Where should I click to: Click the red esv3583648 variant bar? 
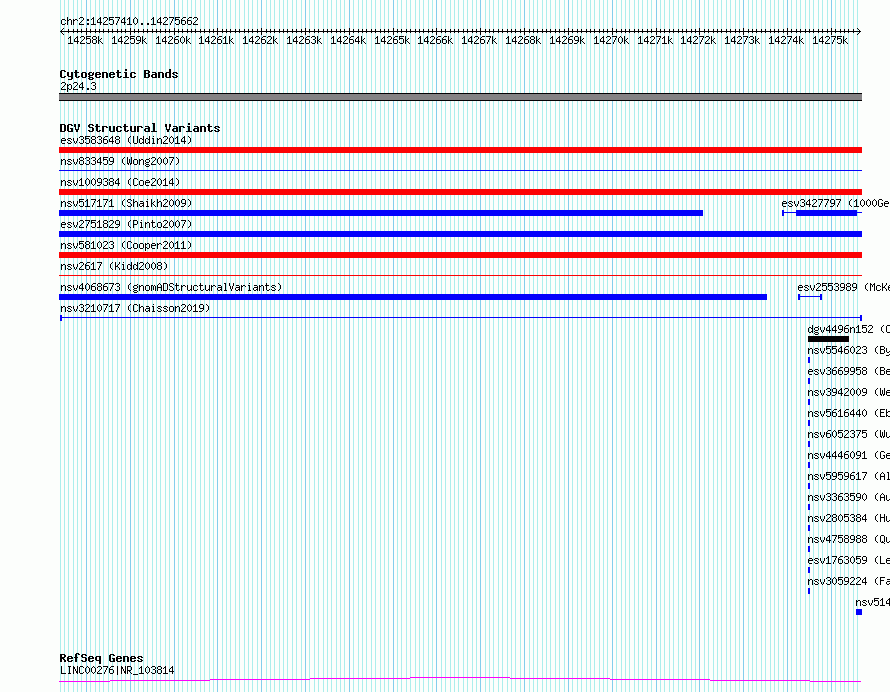460,150
